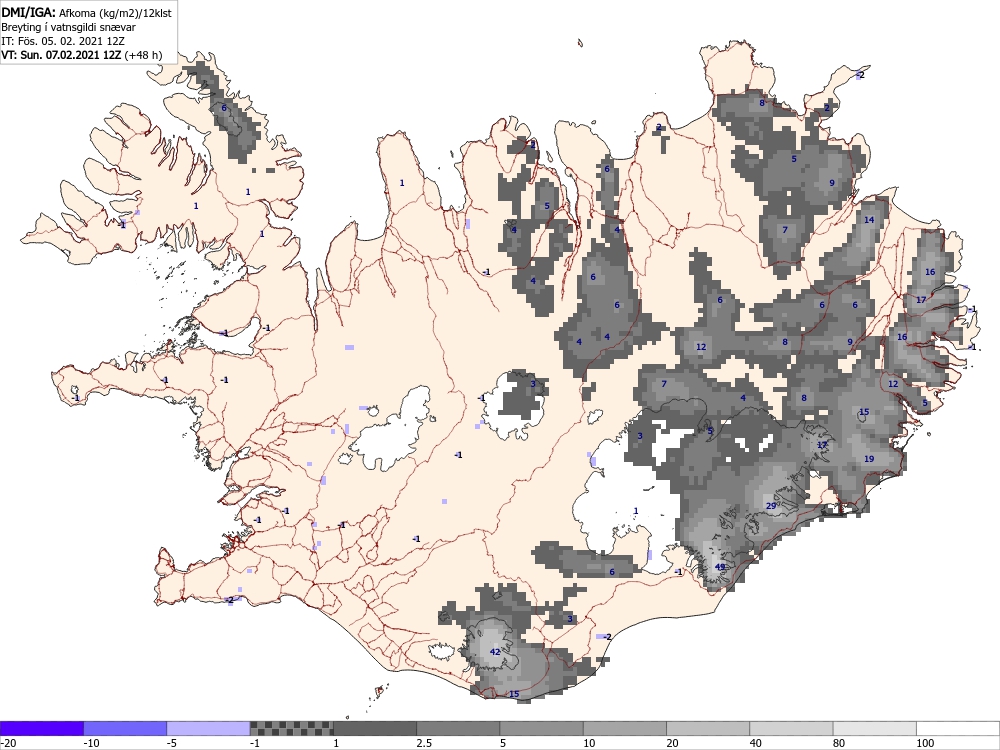Click the gray 2.5 to 5 legend swatch

pyautogui.click(x=458, y=728)
